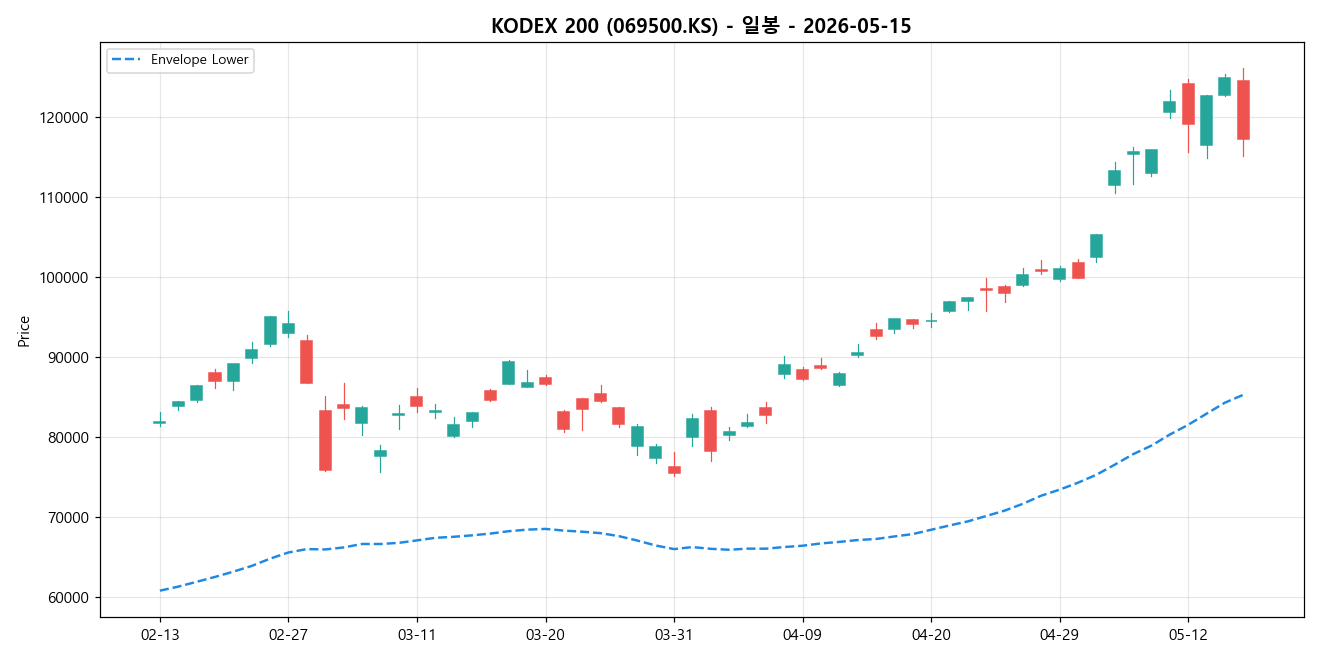Click the Envelope Lower legend label
The height and width of the screenshot is (660, 1320).
pyautogui.click(x=199, y=60)
